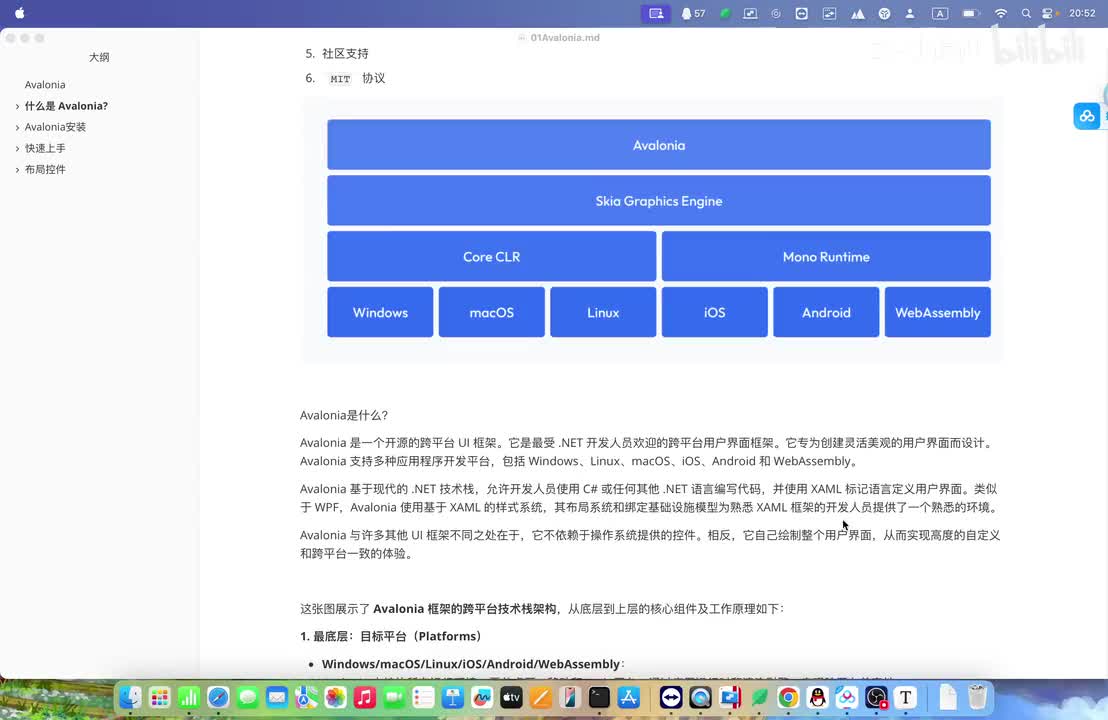Open Finder from the dock
The height and width of the screenshot is (720, 1108).
point(131,698)
